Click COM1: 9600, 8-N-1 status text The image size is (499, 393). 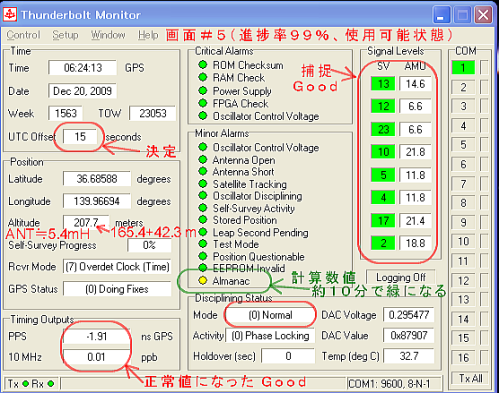pos(389,384)
